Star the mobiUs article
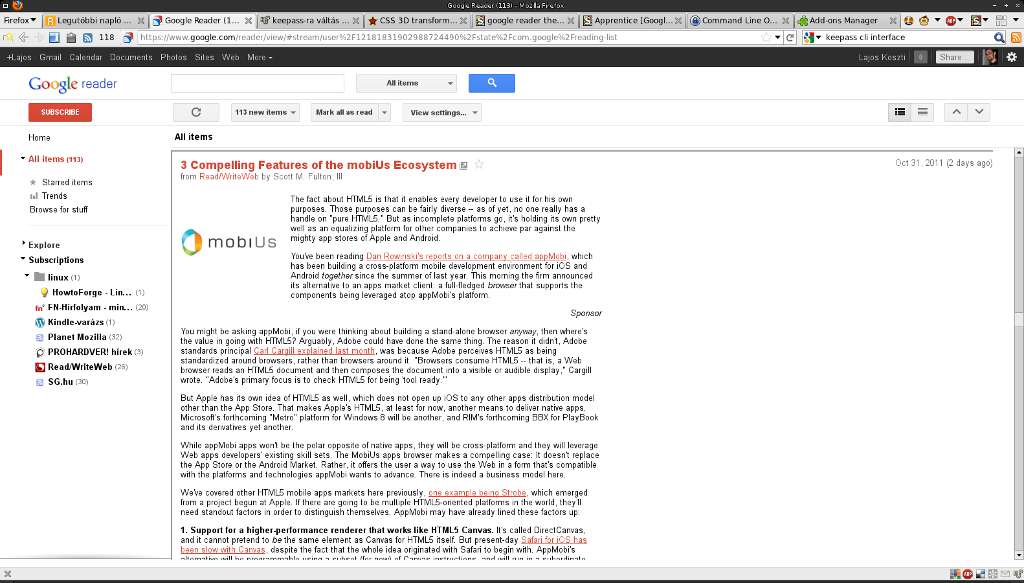The image size is (1024, 583). [479, 164]
